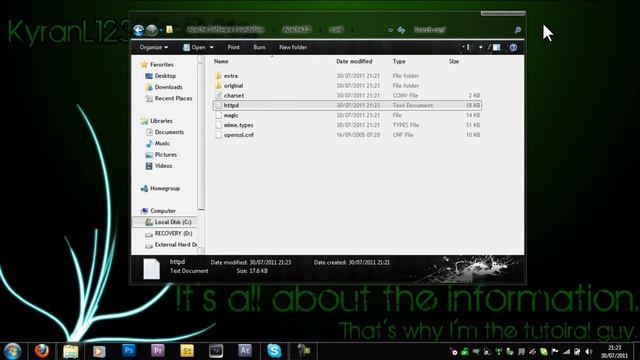Screen dimensions: 640x360
Task: Go back with the Explorer back arrow
Action: [x=139, y=30]
